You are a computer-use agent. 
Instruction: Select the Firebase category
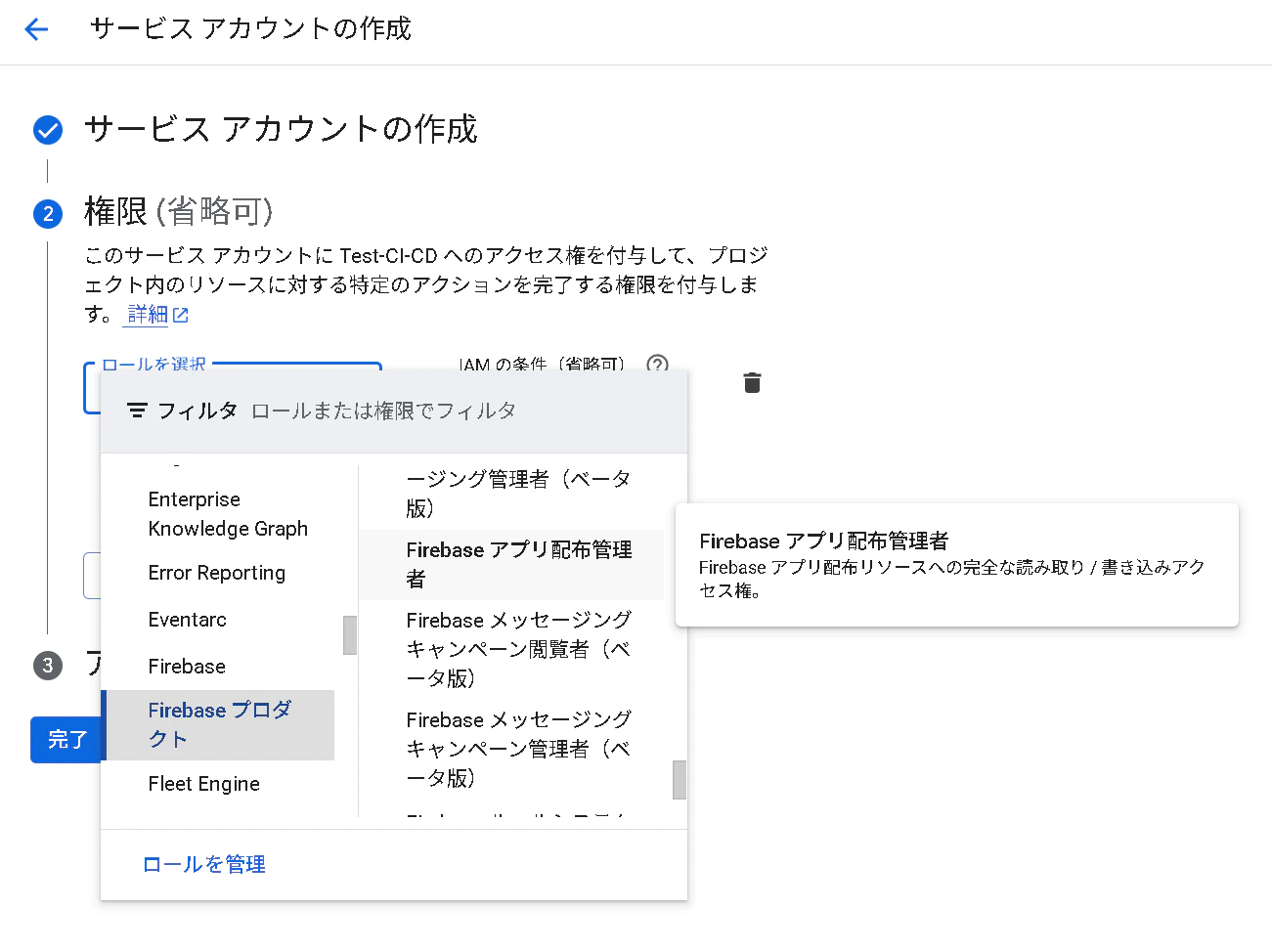[187, 667]
